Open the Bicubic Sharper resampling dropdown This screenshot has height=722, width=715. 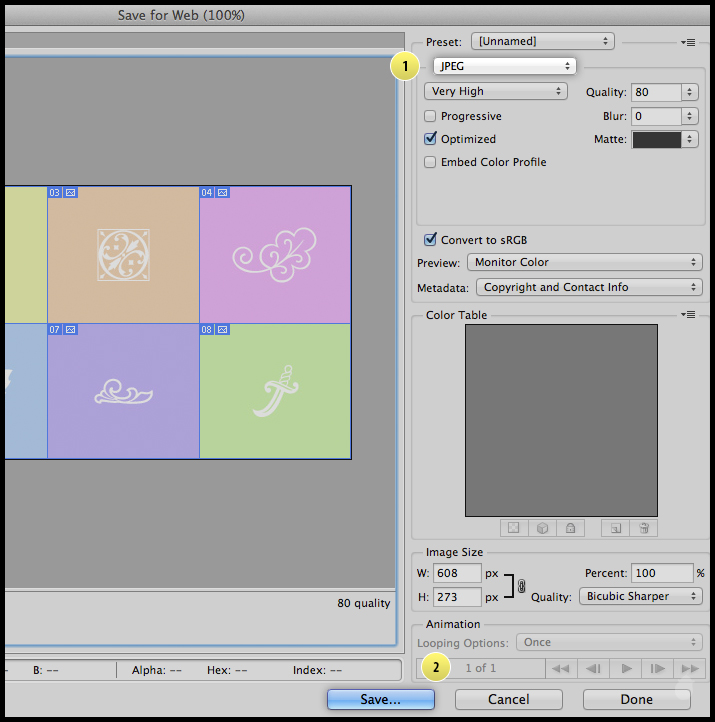[x=640, y=596]
